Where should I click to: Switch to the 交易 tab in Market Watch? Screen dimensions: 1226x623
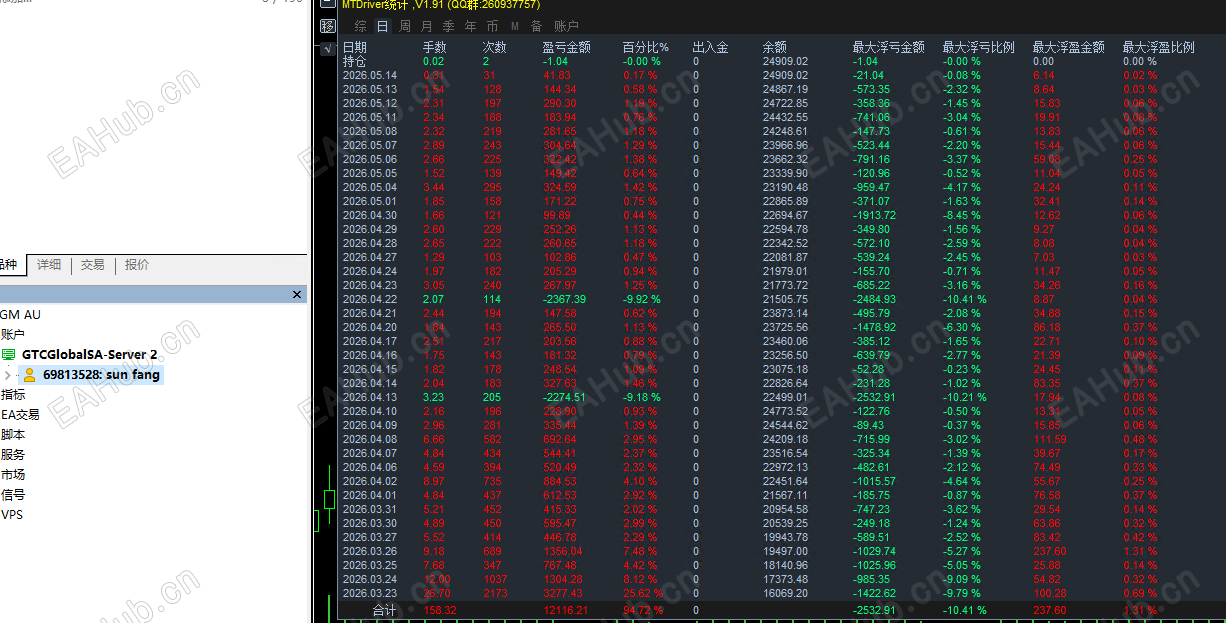(93, 265)
